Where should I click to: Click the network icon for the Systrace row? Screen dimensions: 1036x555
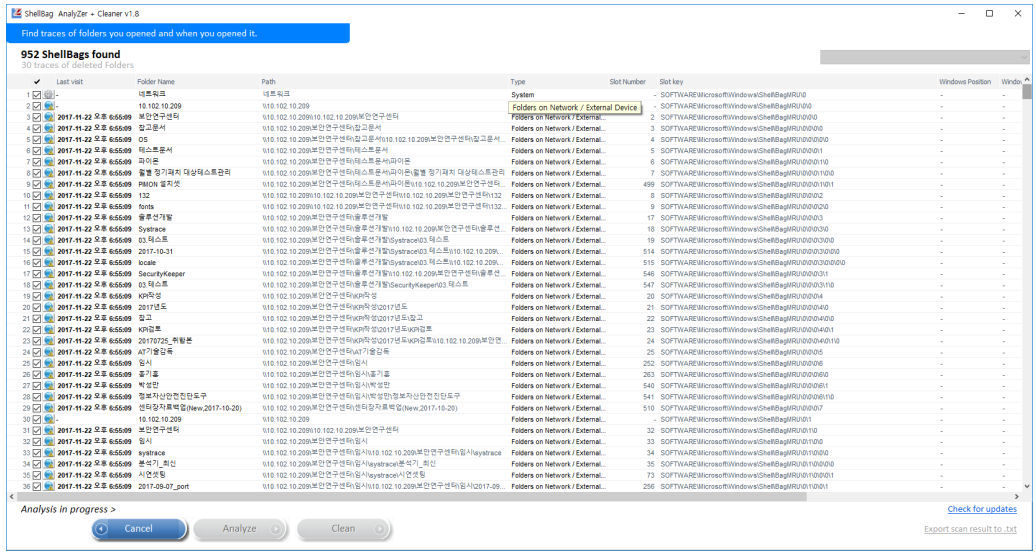(48, 229)
